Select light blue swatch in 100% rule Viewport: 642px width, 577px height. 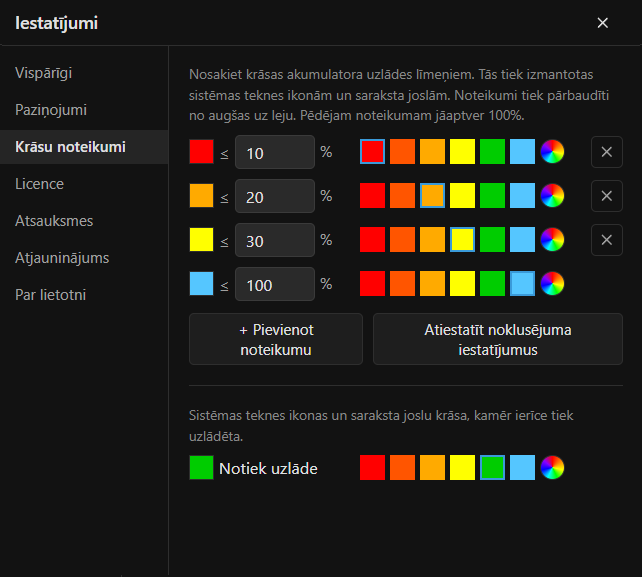(522, 283)
